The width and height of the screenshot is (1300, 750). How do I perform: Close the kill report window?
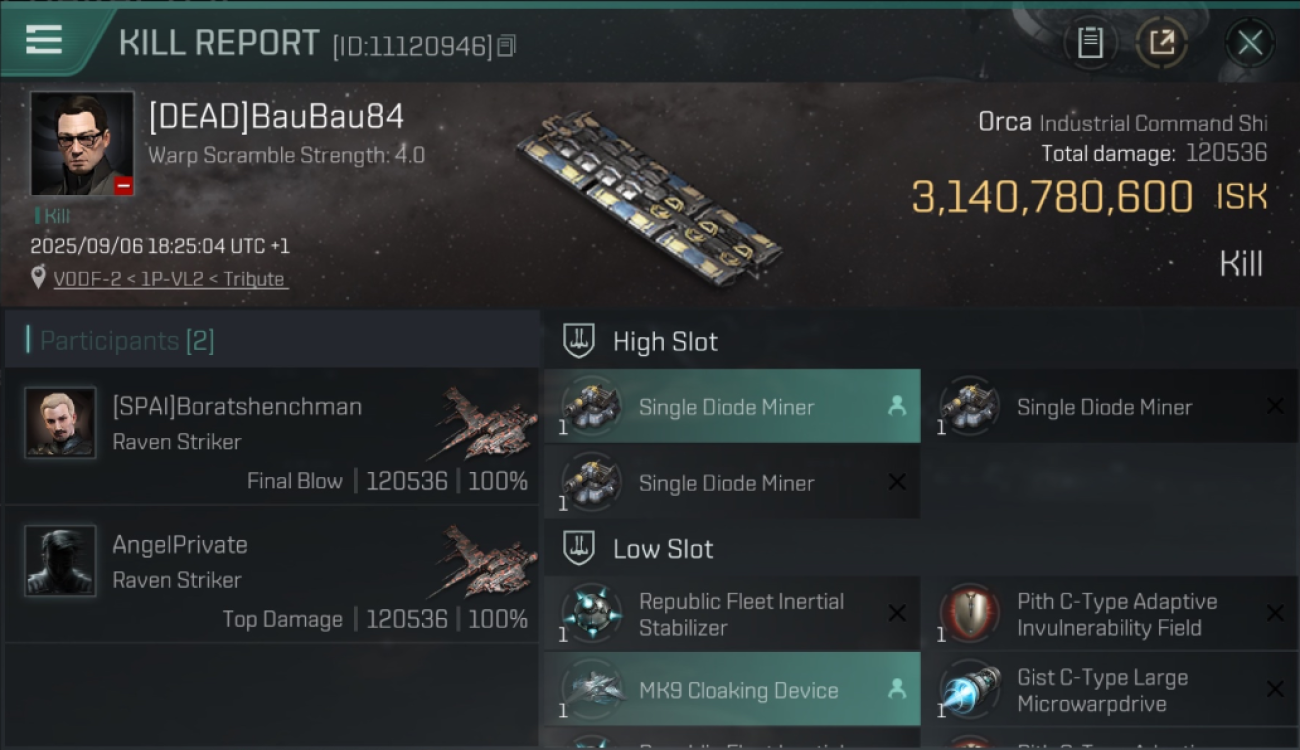coord(1249,43)
